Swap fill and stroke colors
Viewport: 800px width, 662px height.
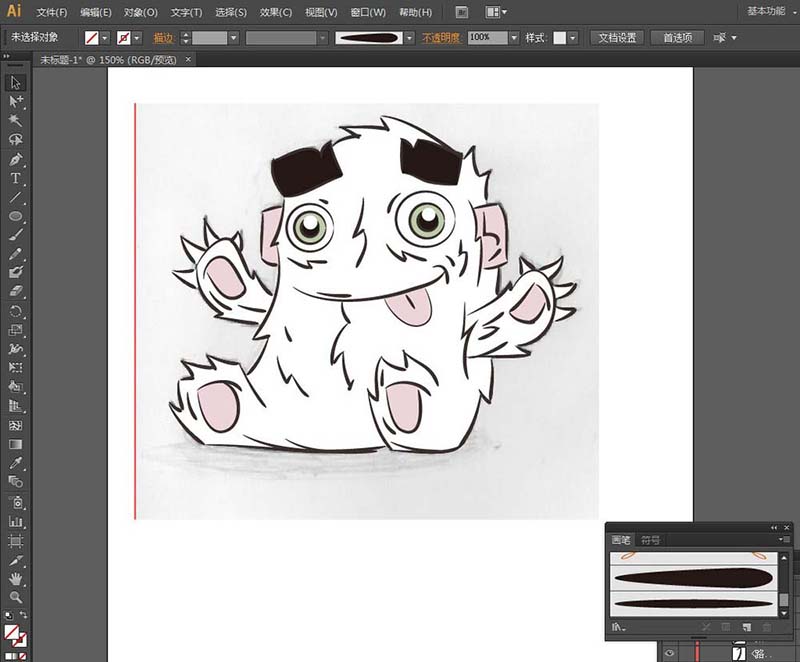pos(23,615)
